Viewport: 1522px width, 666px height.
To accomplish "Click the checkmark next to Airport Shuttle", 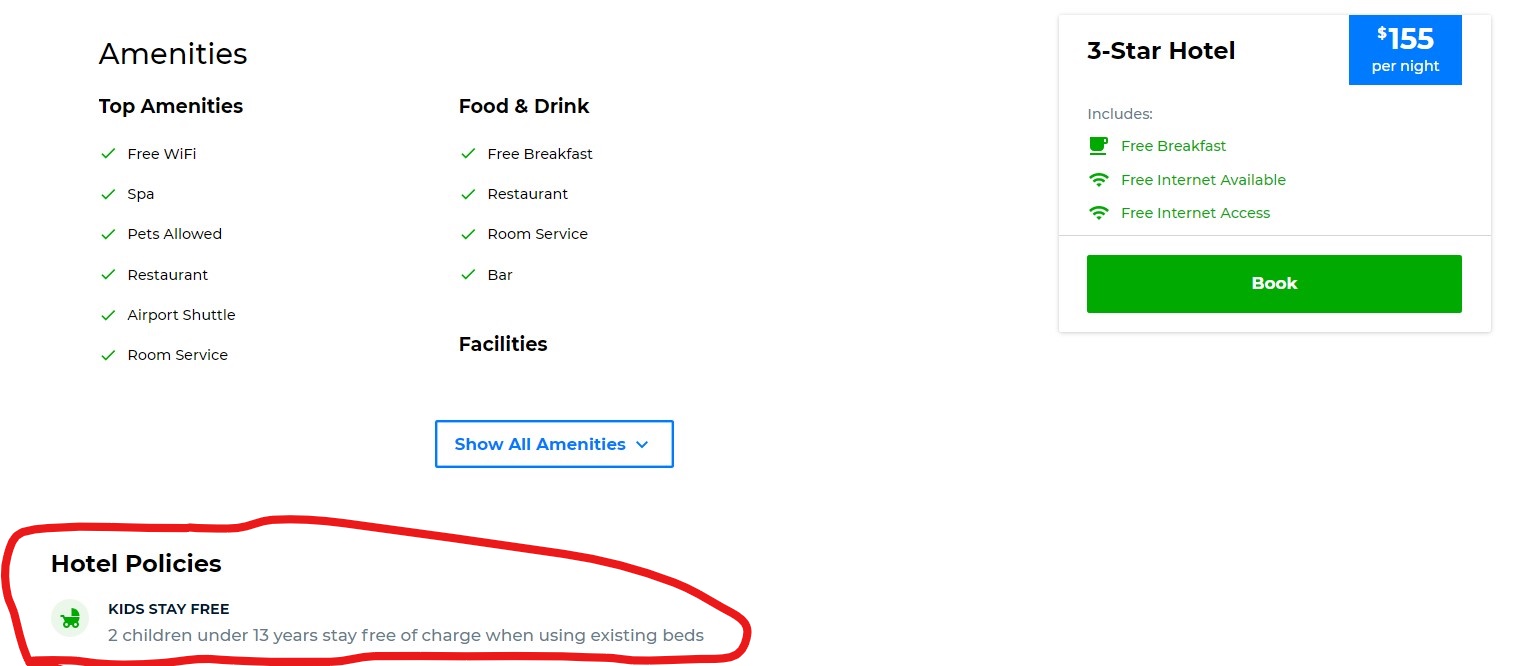I will click(x=108, y=314).
